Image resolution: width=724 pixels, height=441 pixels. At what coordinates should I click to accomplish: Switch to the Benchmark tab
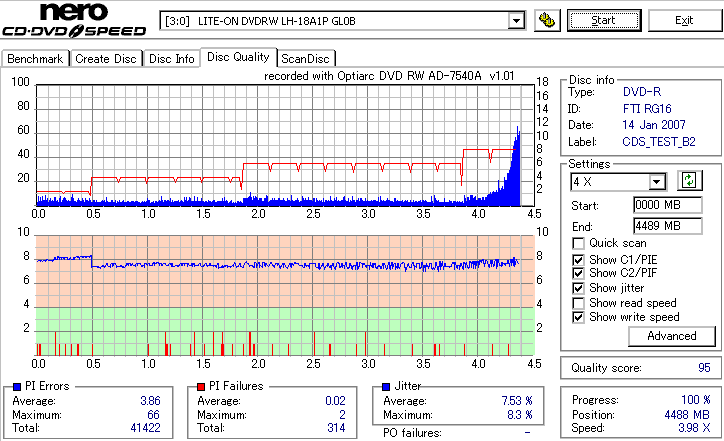tap(35, 59)
